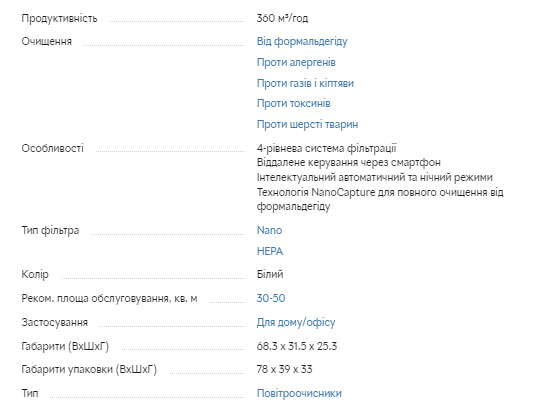546x404 pixels.
Task: Click the 'Віддалене керування через смартфон' feature line
Action: 349,162
